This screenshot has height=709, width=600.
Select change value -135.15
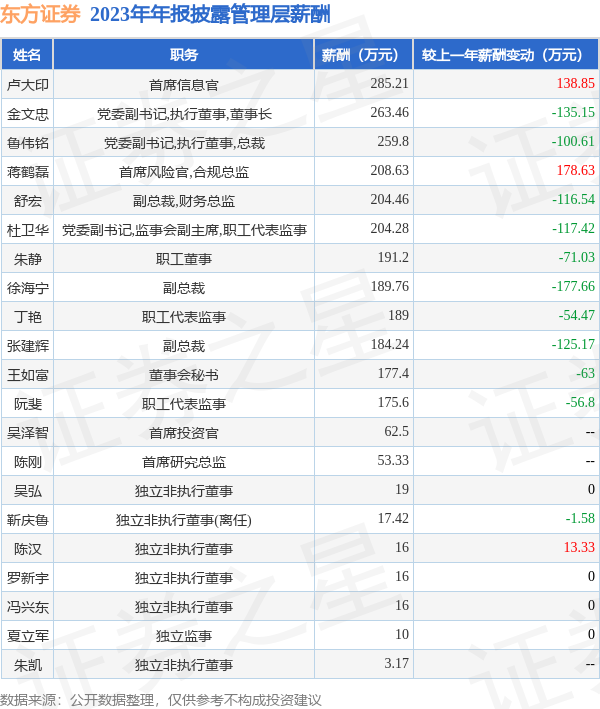tap(573, 113)
